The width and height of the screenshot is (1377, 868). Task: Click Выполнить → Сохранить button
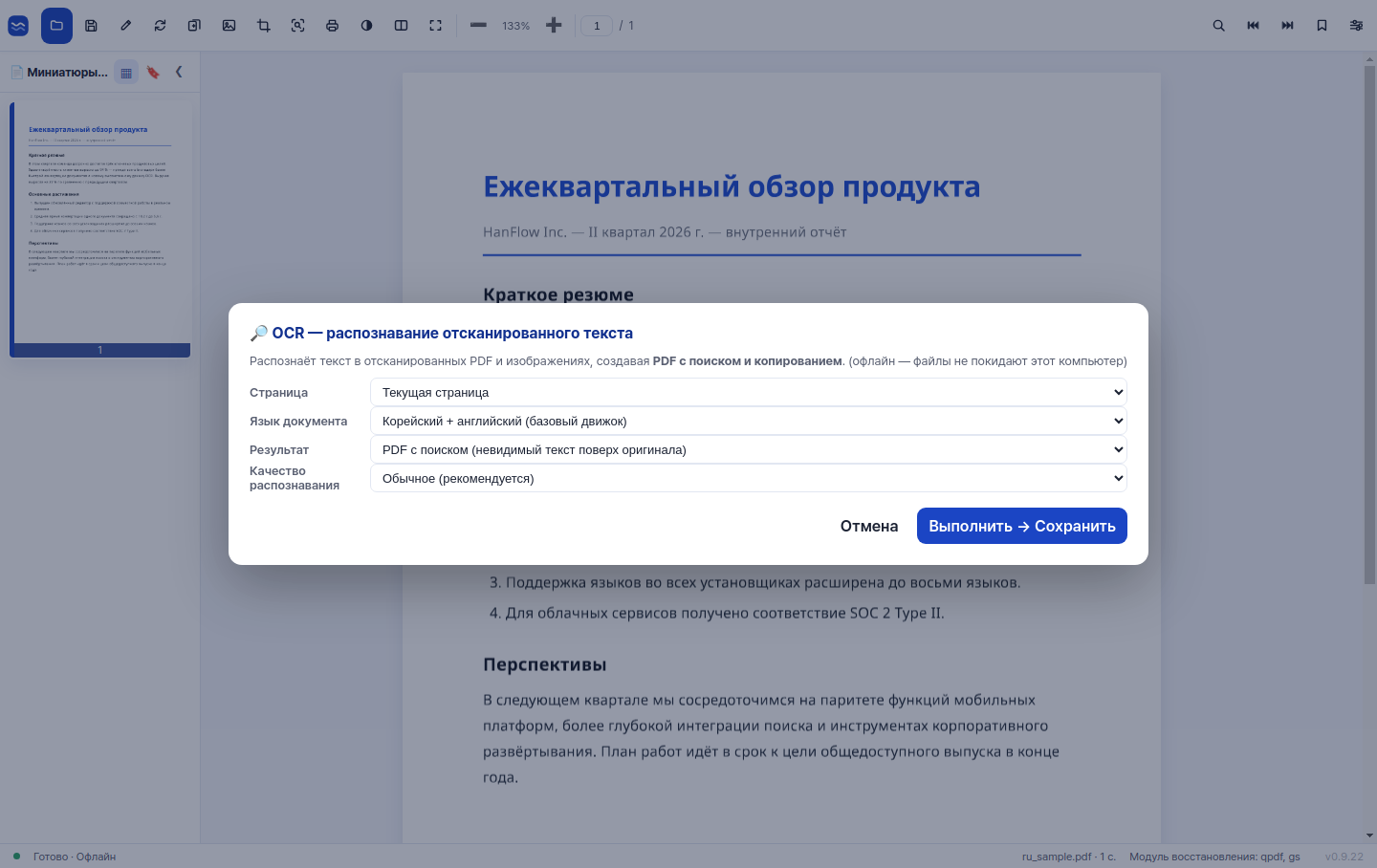tap(1022, 526)
